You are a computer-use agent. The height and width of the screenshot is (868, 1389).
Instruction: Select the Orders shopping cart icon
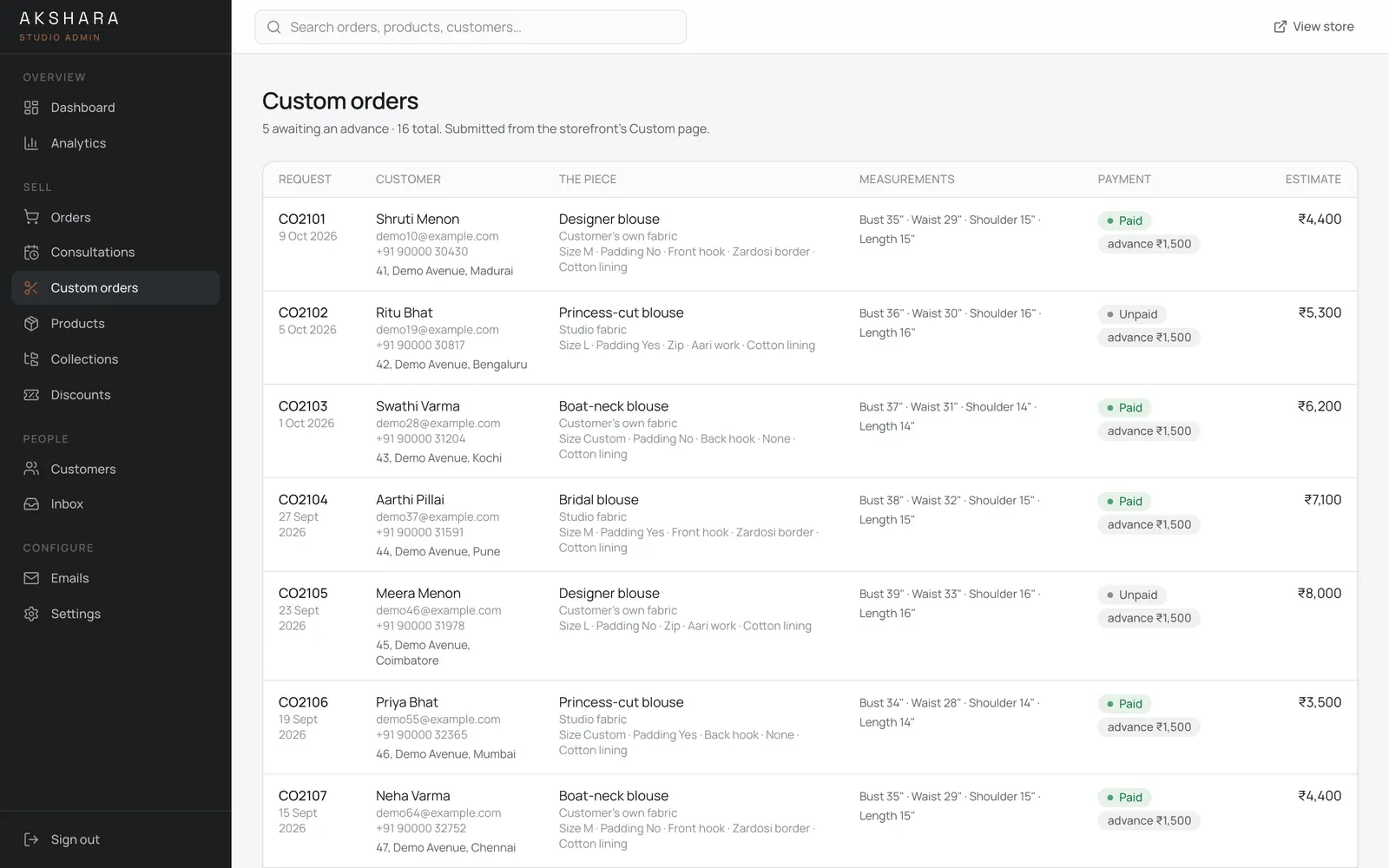click(31, 217)
